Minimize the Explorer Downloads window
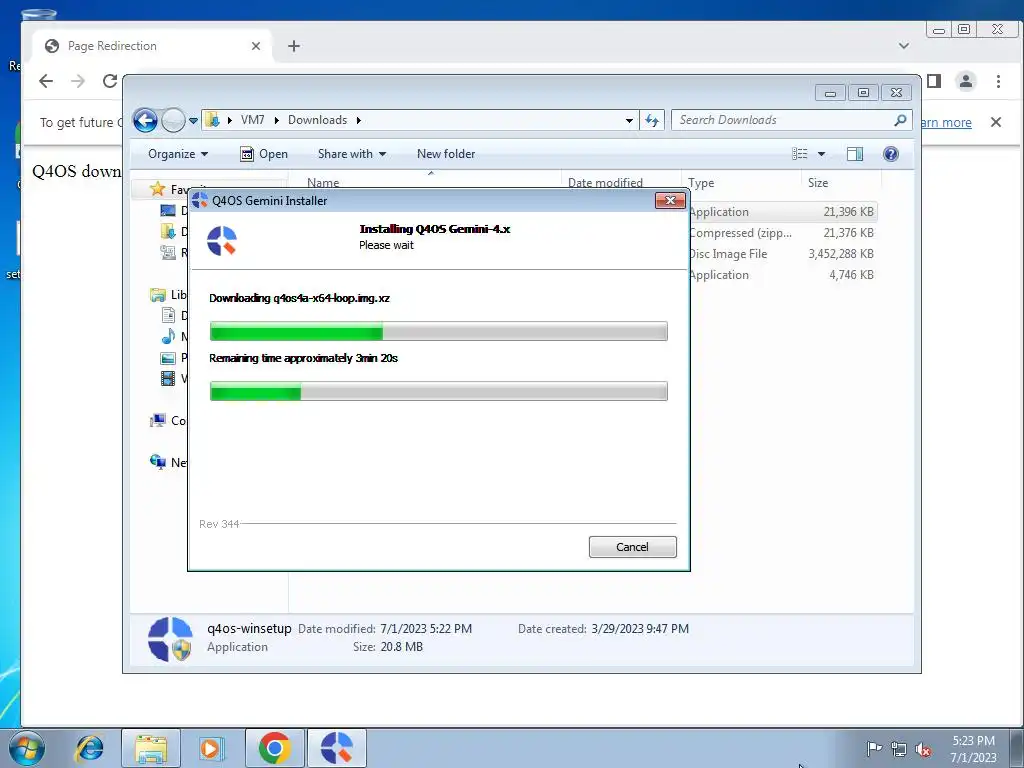 (830, 93)
